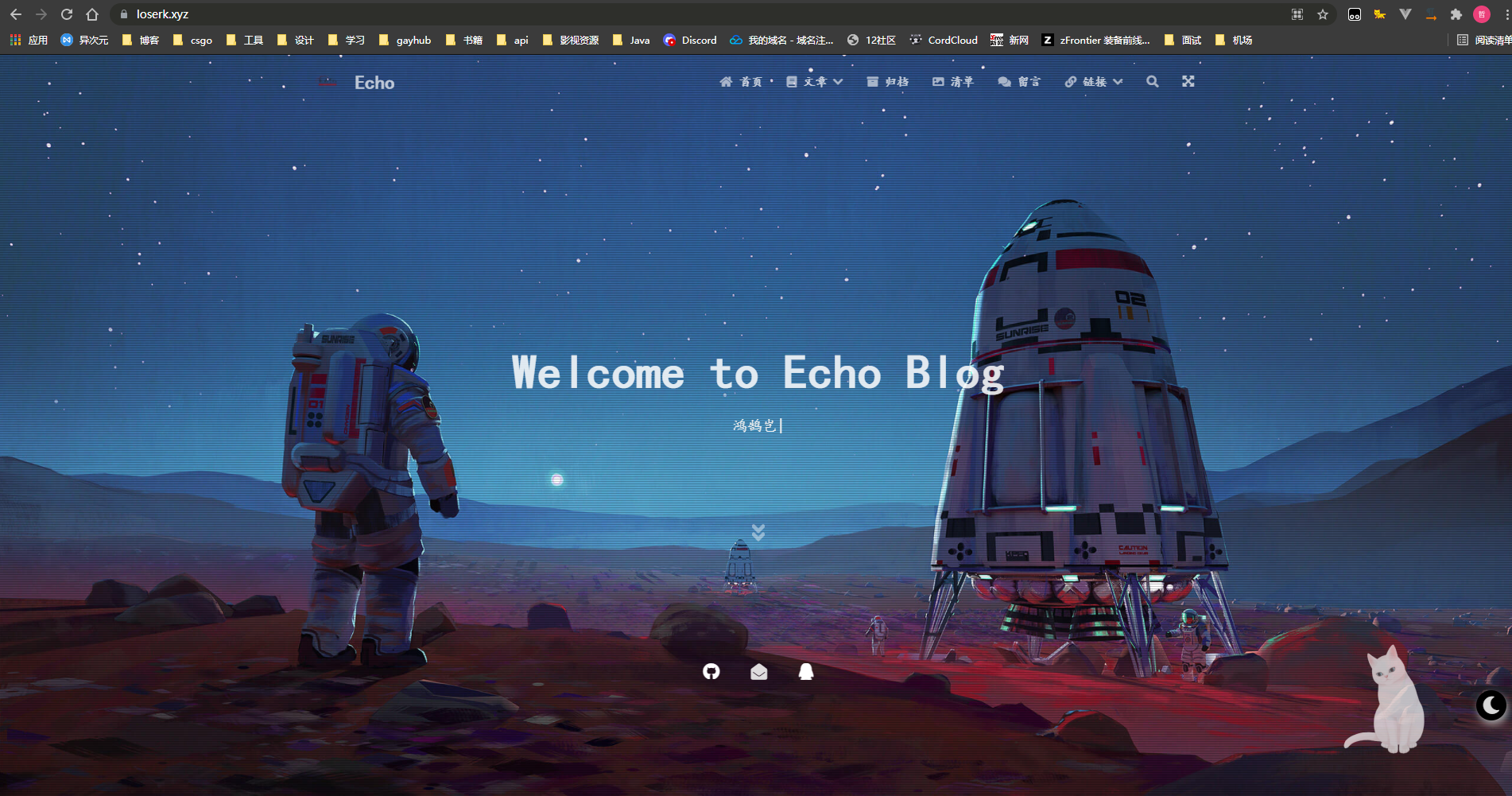Click the 鸿鹄岂 typing subtitle
This screenshot has width=1512, height=796.
(x=754, y=425)
